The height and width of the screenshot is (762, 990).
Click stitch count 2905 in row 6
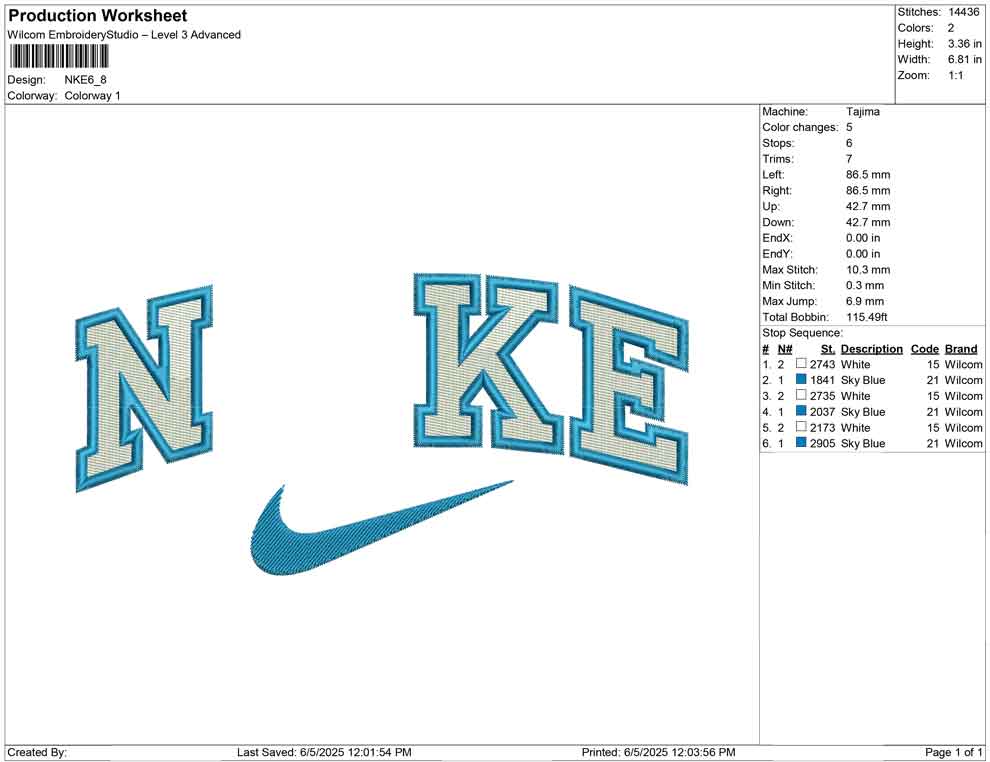[822, 443]
